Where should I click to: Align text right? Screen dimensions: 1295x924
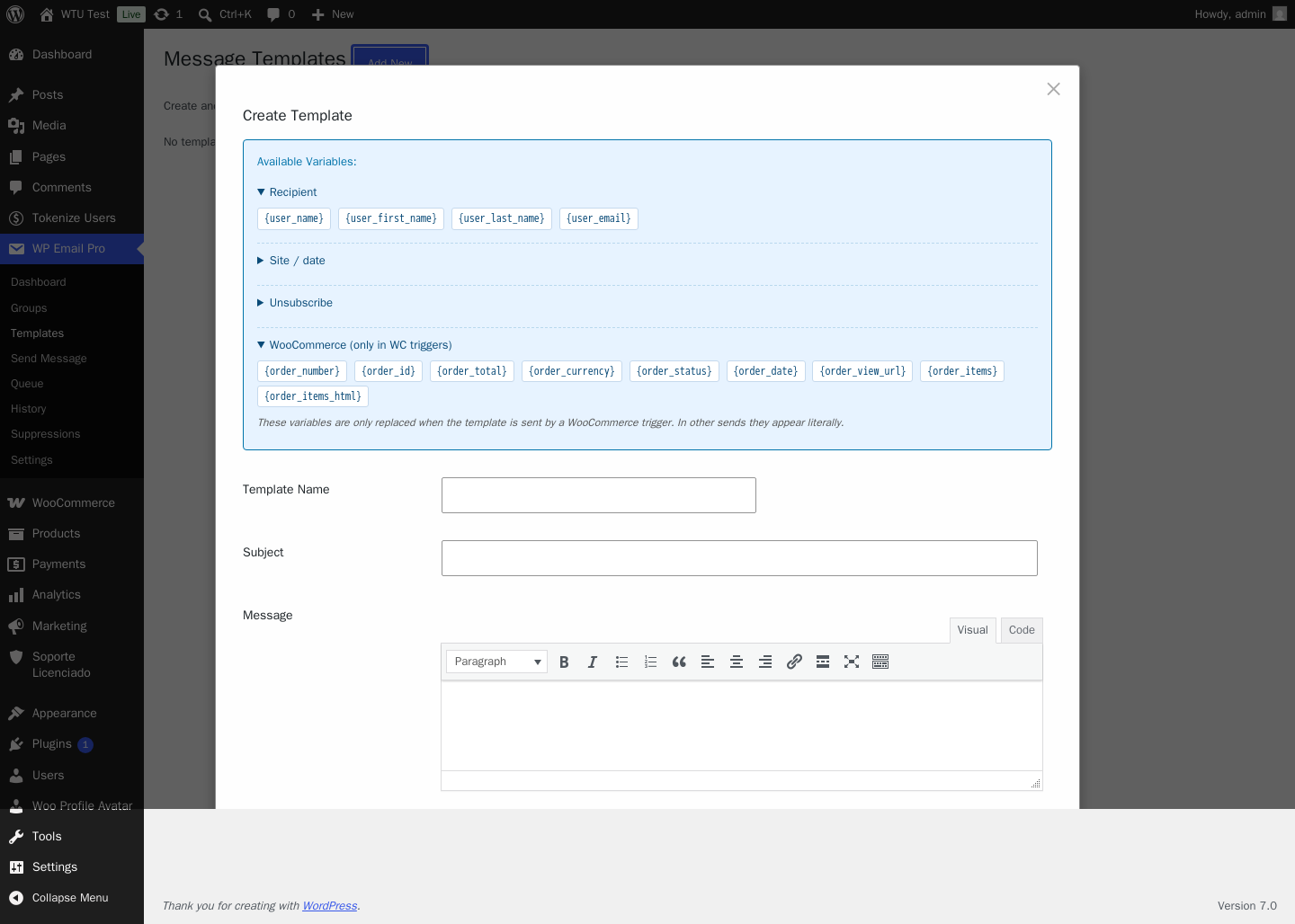pos(765,662)
